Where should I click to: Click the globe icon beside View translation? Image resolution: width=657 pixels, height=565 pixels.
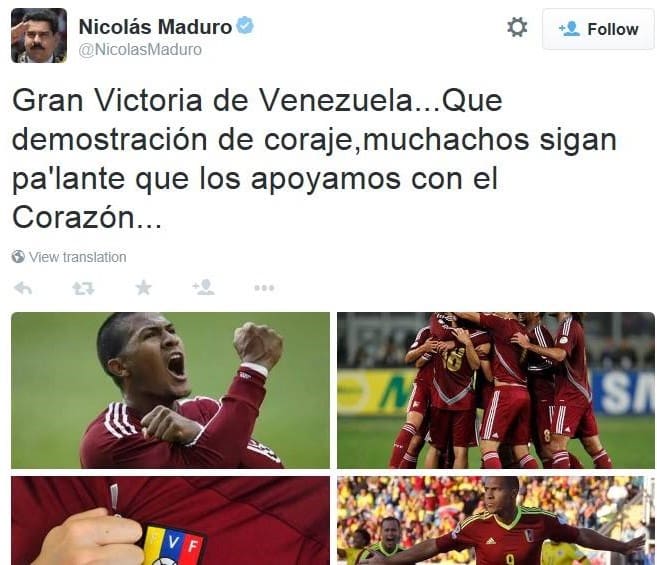pyautogui.click(x=18, y=257)
